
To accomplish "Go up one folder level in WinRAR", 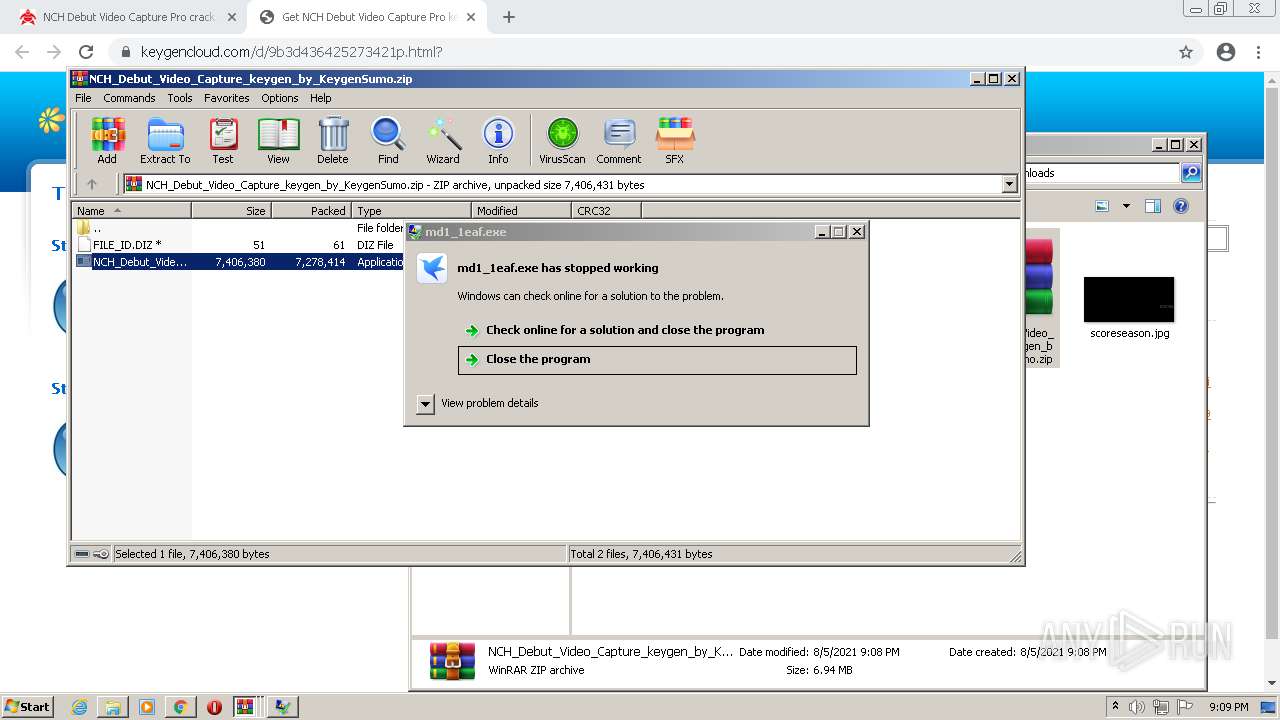I will (x=92, y=184).
